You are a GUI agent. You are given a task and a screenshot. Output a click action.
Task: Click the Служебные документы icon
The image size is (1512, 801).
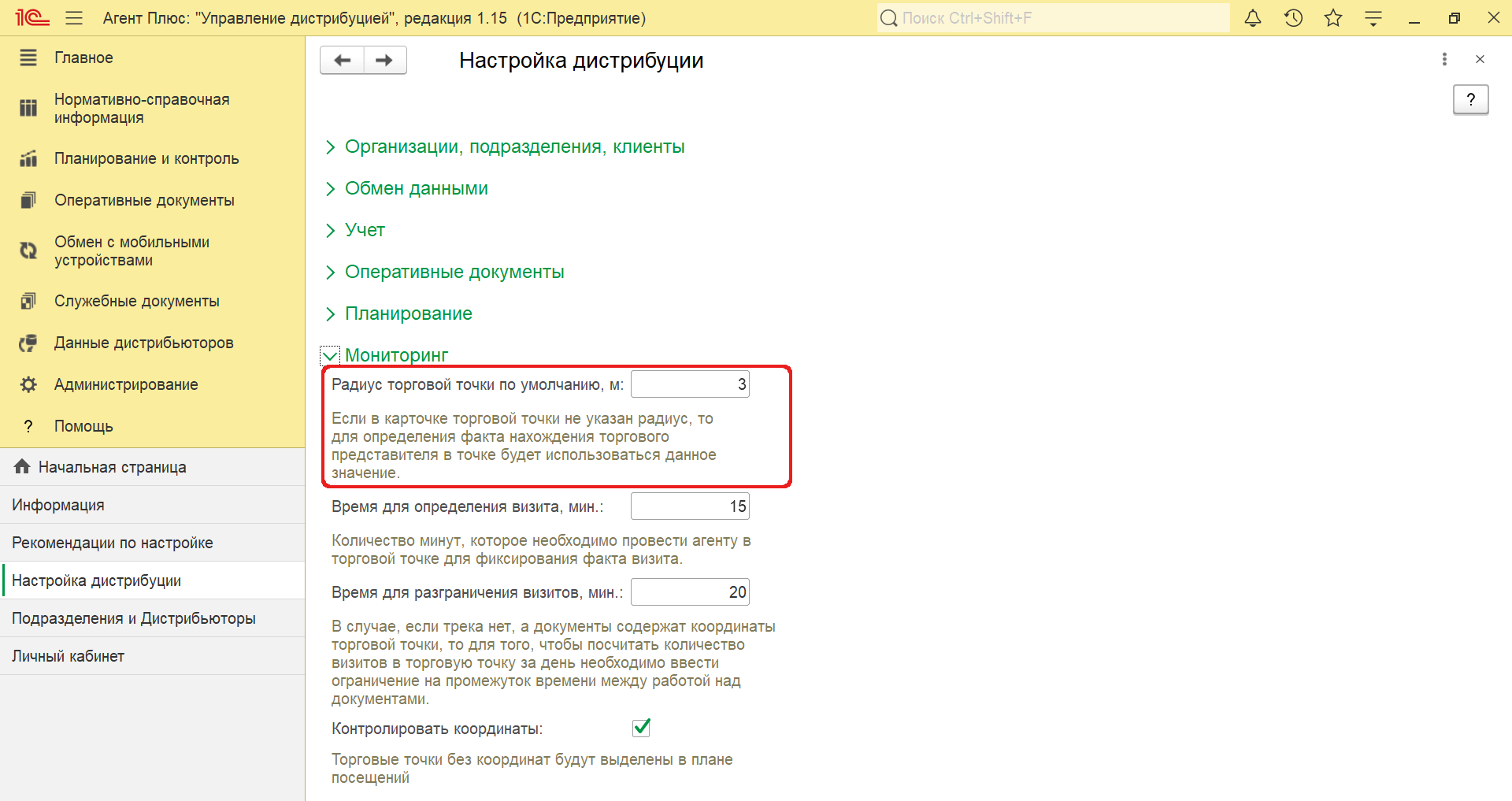[x=28, y=302]
